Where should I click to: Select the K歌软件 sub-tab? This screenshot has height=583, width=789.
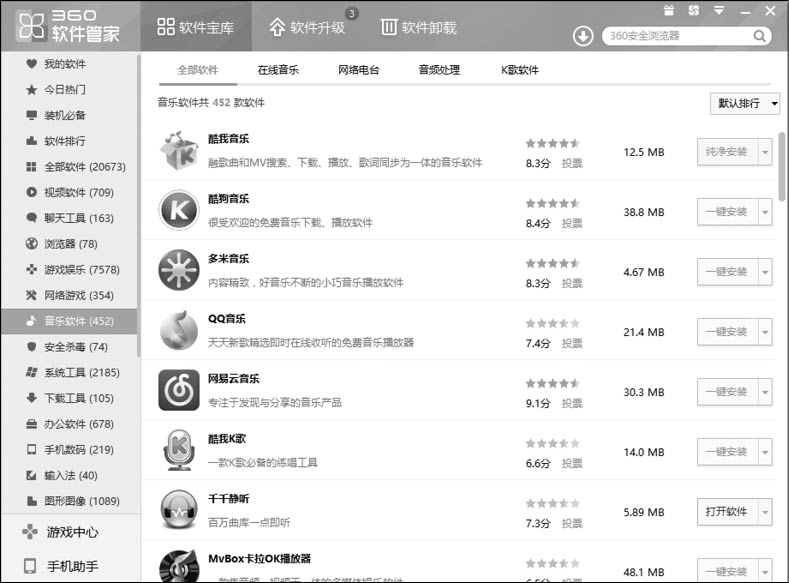tap(519, 70)
